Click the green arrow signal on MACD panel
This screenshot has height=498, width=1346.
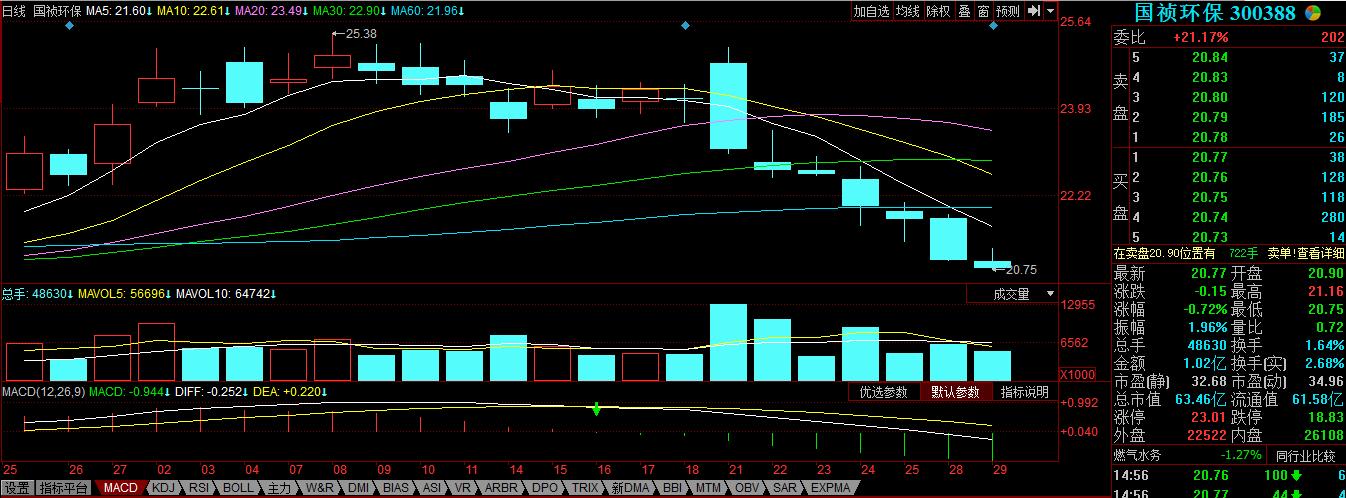coord(597,409)
